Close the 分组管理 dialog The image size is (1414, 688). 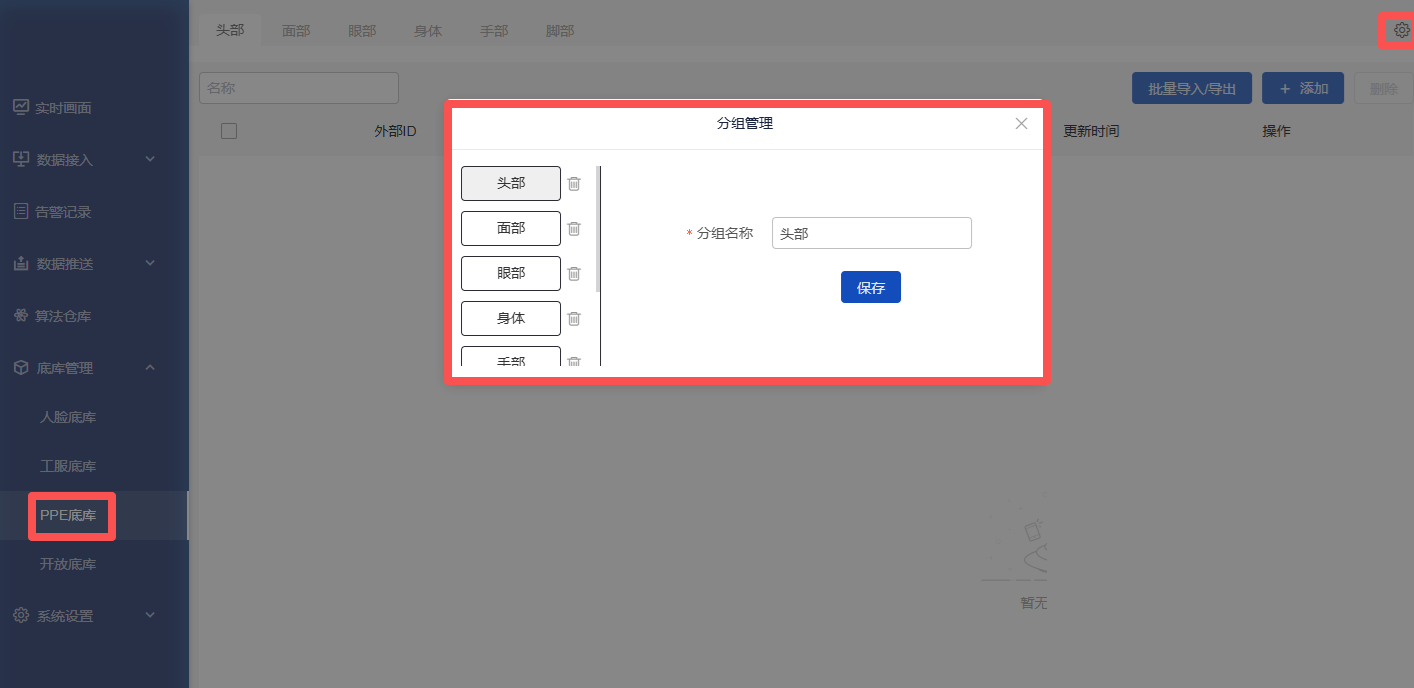tap(1021, 124)
